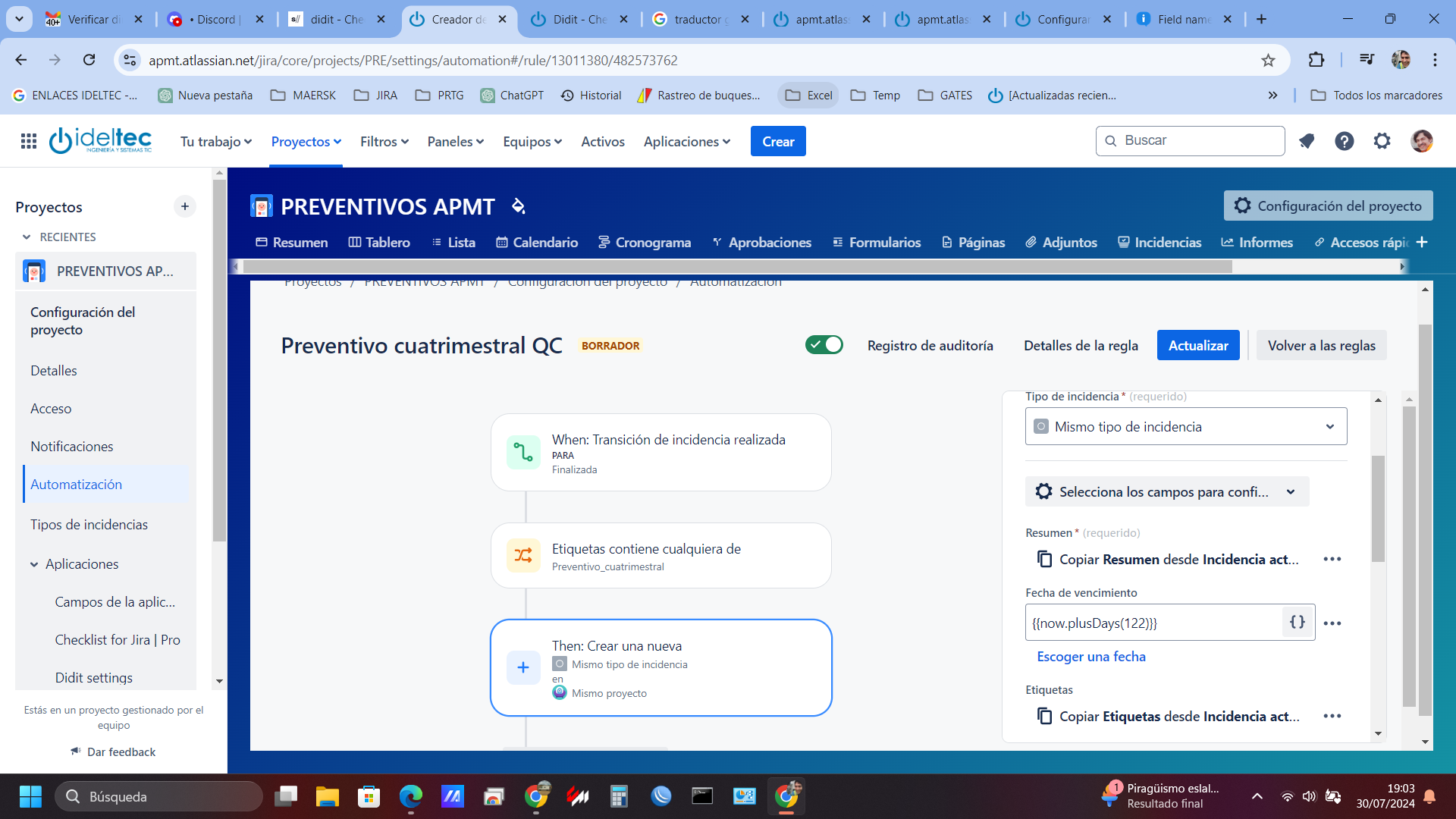1456x819 pixels.
Task: Click the Buscar search field
Action: [1191, 141]
